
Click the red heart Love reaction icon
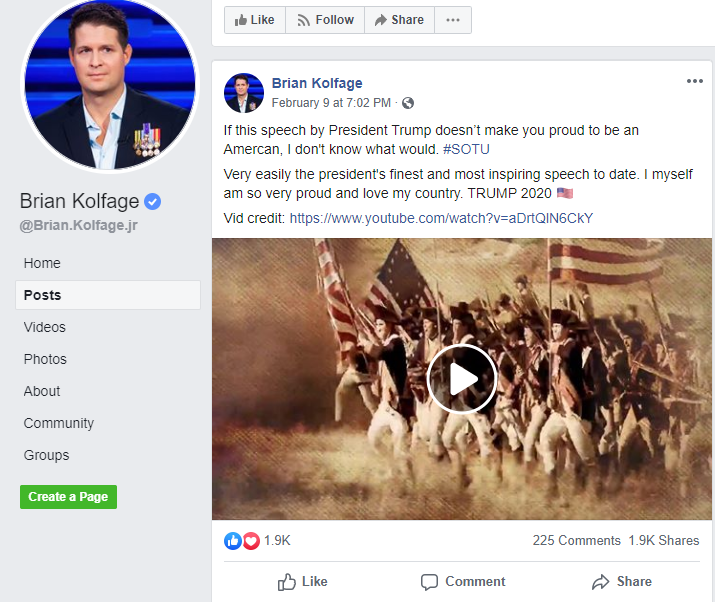click(x=251, y=540)
